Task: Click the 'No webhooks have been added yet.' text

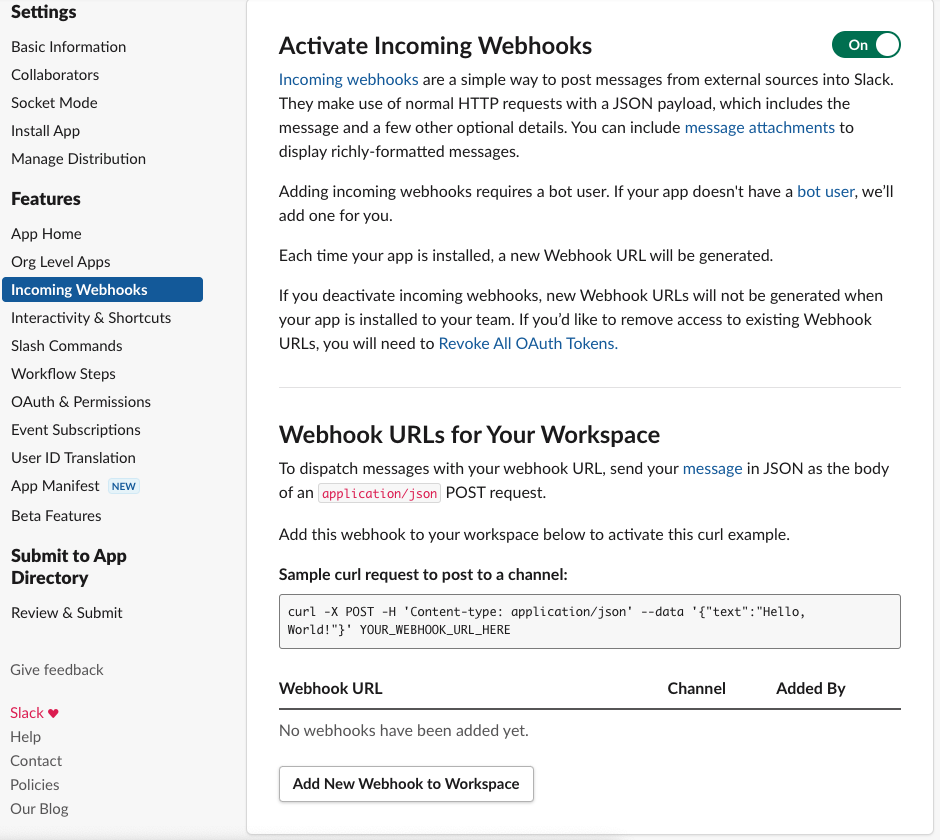Action: (x=403, y=731)
